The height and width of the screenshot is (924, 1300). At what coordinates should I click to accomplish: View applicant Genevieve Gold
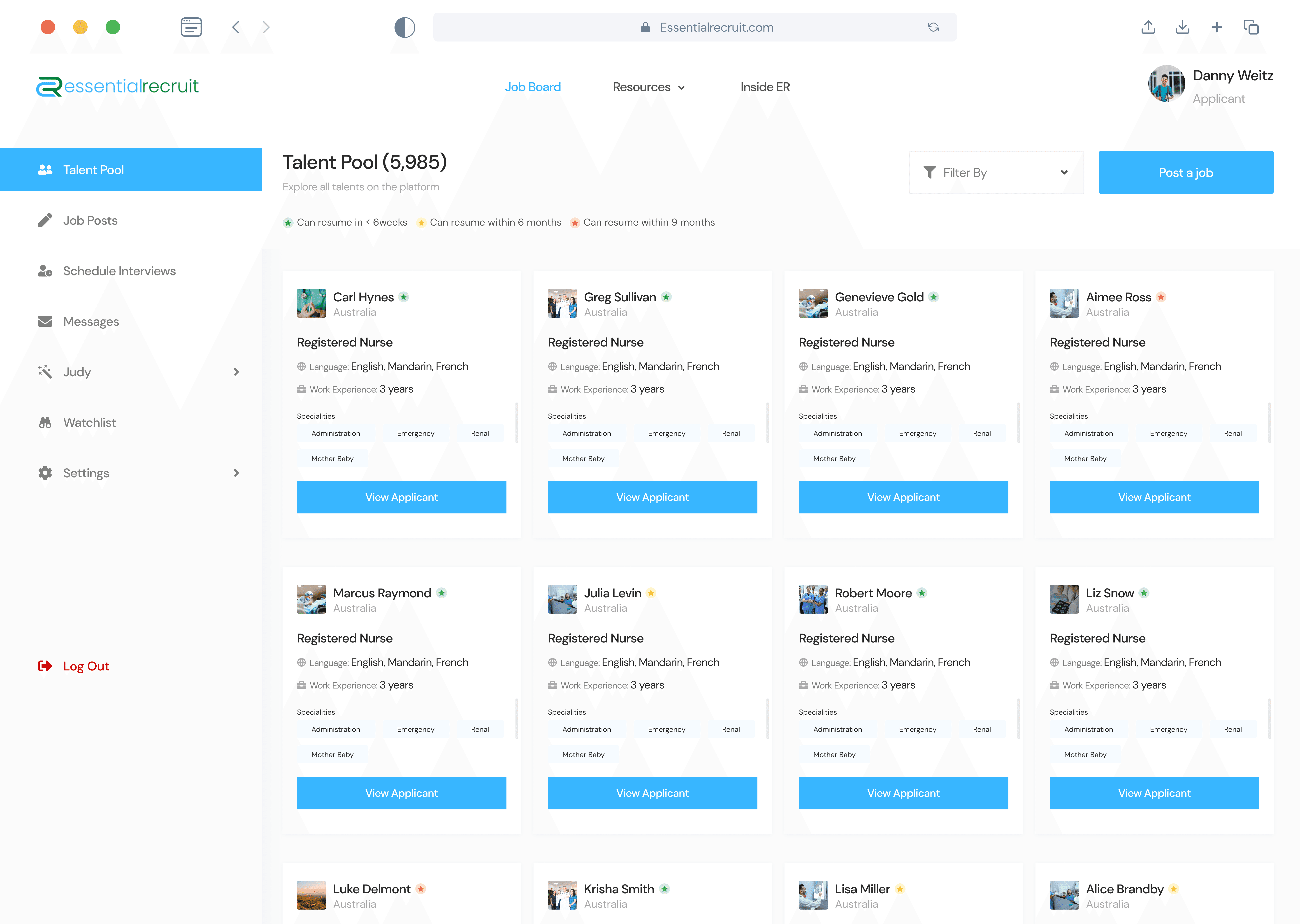click(903, 497)
